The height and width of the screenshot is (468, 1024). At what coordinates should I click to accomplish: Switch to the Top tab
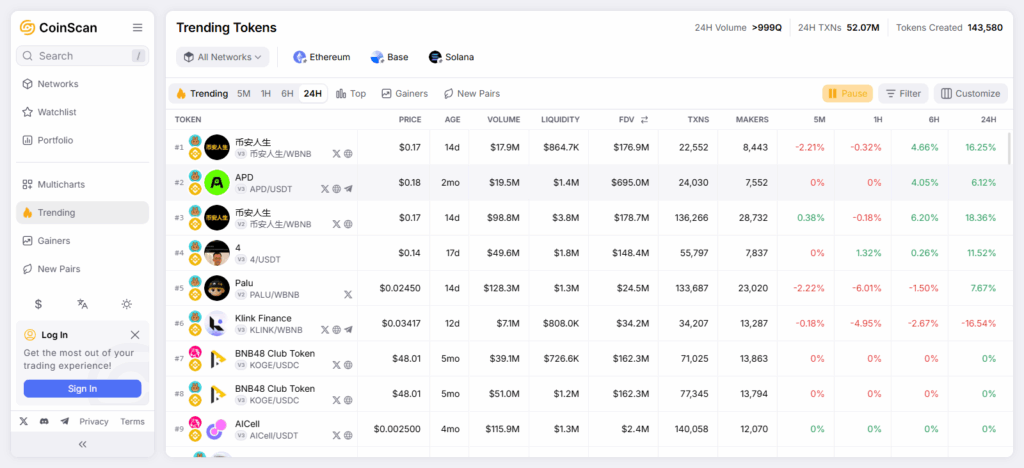coord(351,93)
